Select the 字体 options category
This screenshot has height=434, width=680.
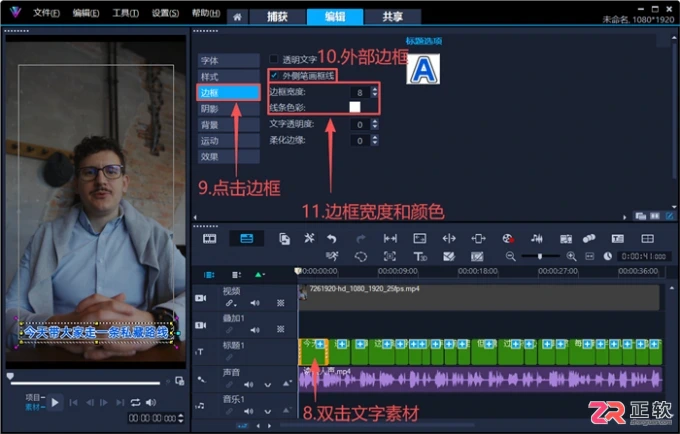[229, 61]
